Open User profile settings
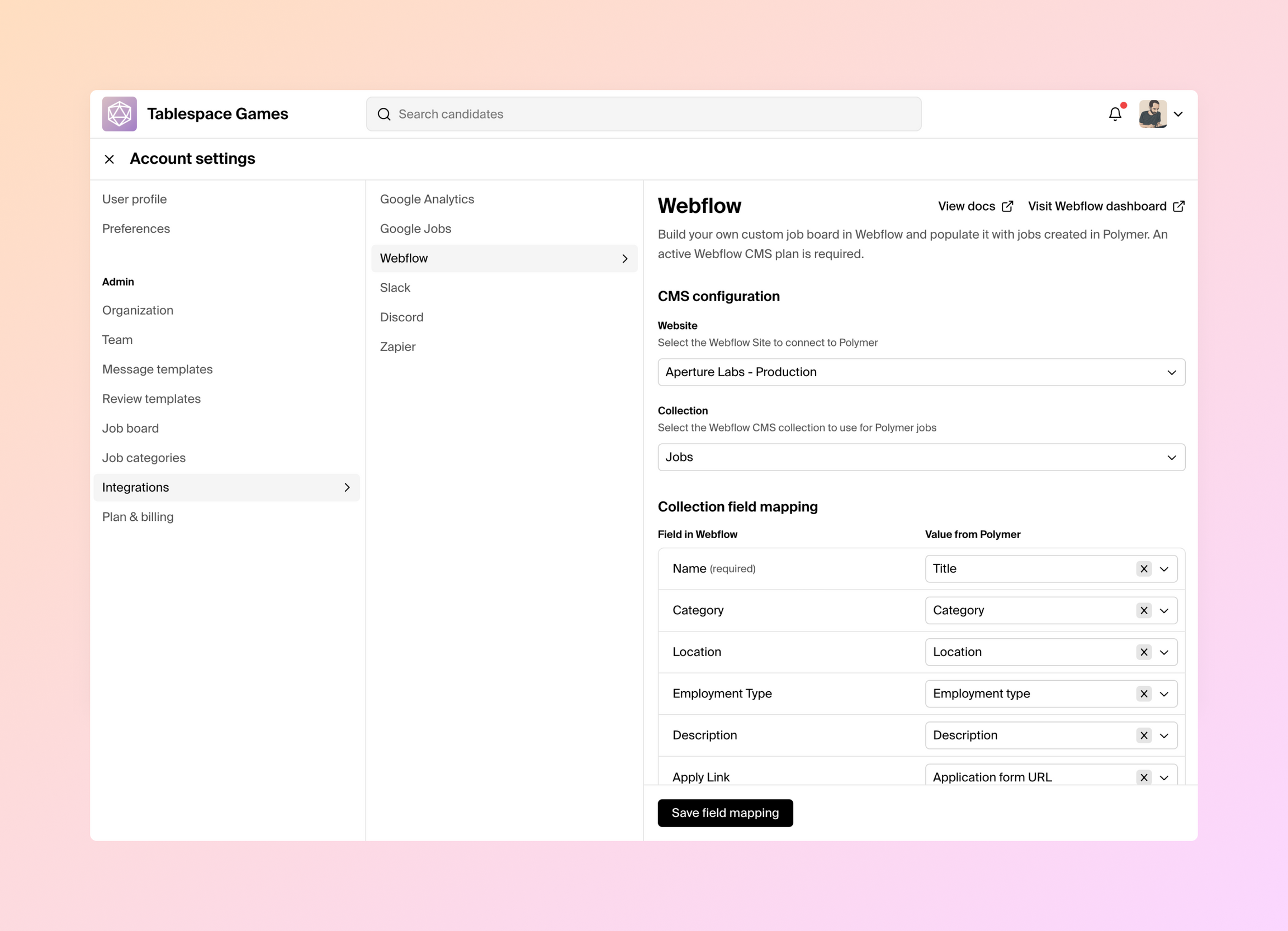 (135, 199)
